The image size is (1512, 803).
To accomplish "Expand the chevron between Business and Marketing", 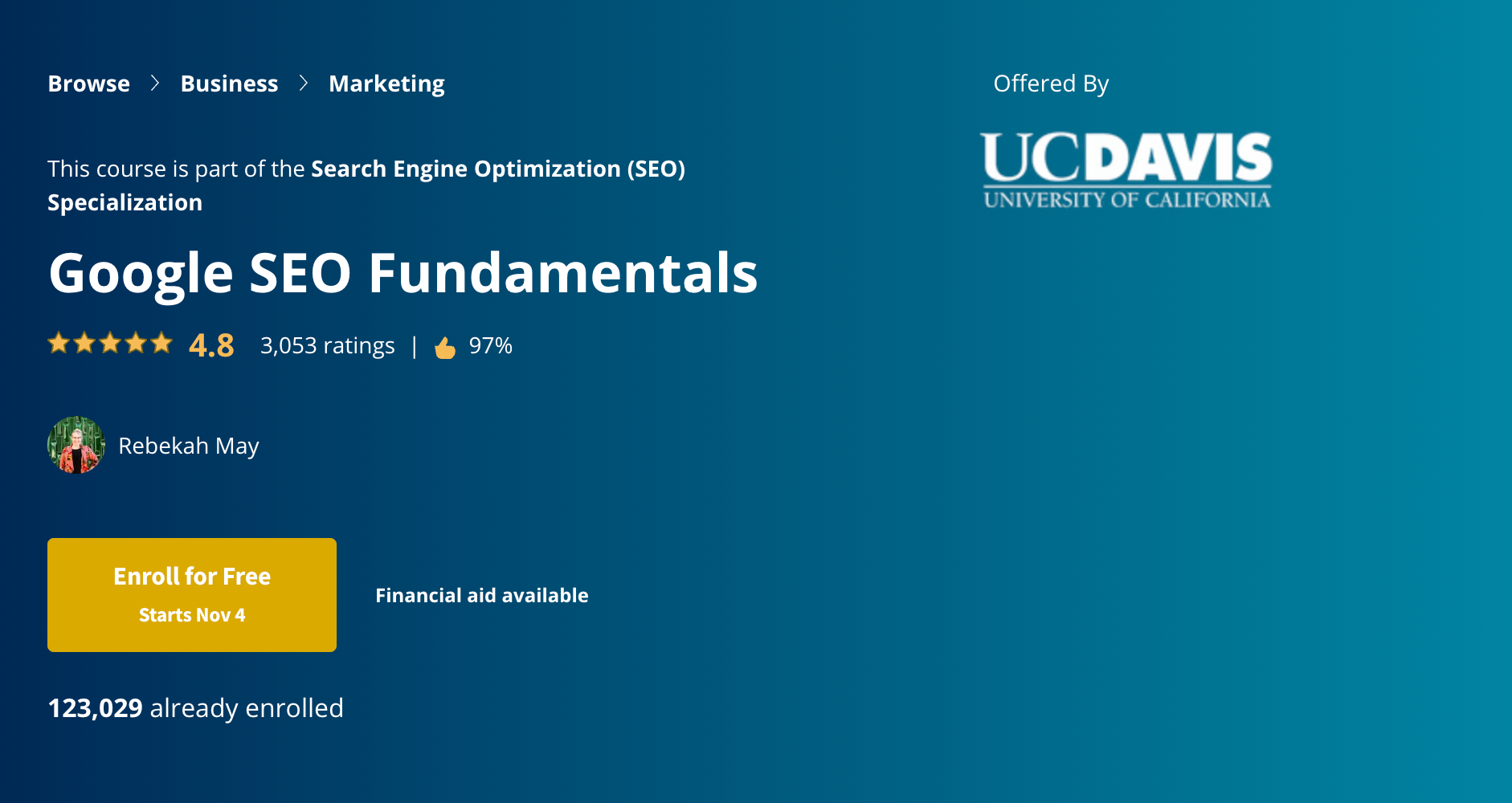I will pyautogui.click(x=304, y=84).
